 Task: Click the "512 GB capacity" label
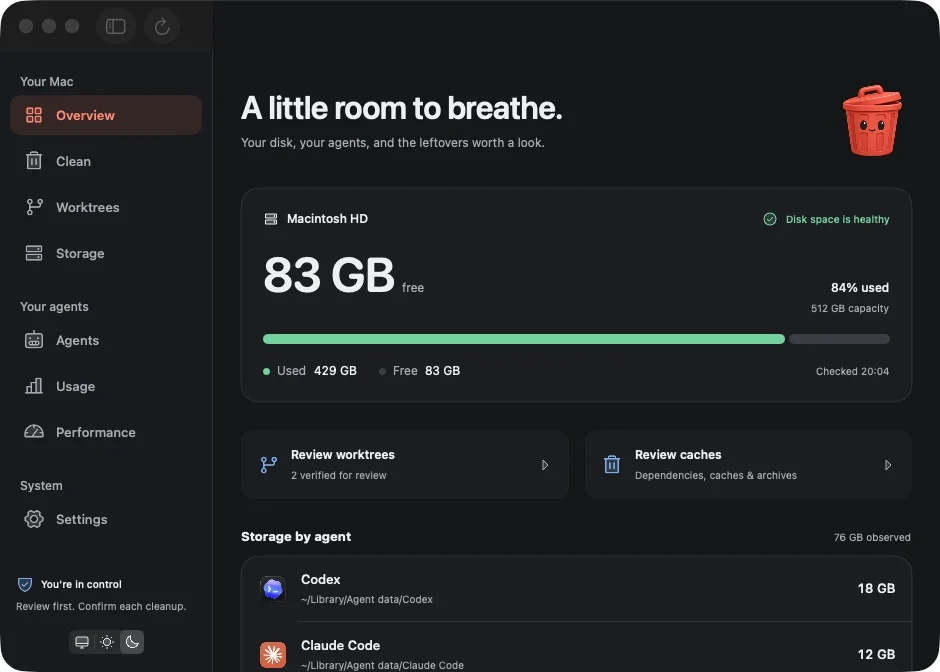click(x=850, y=308)
